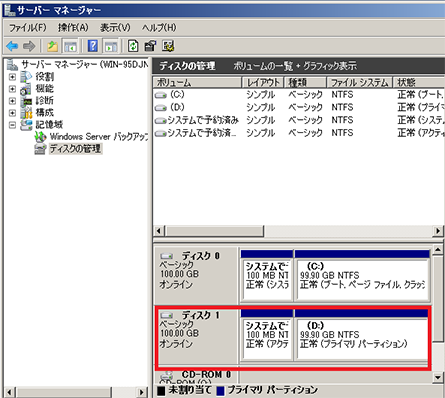Sort by レイアウト column header

coord(263,82)
